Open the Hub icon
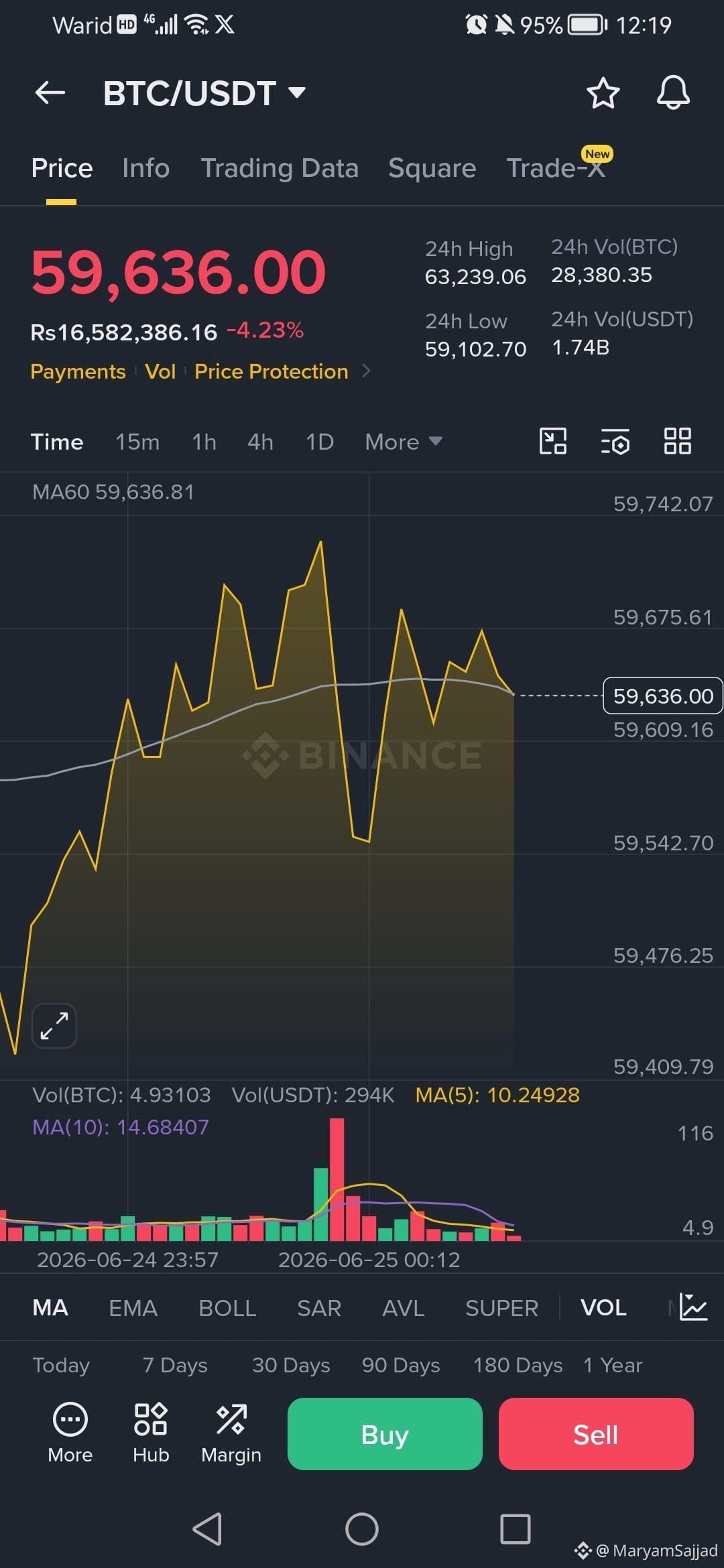The width and height of the screenshot is (724, 1568). (151, 1432)
